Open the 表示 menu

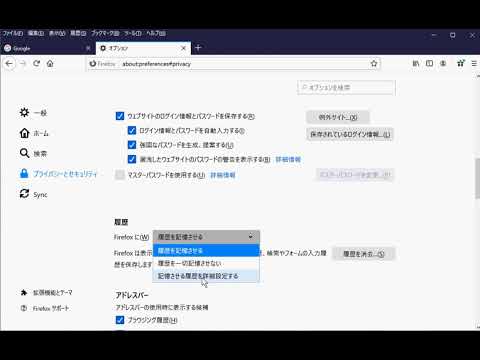pos(57,33)
